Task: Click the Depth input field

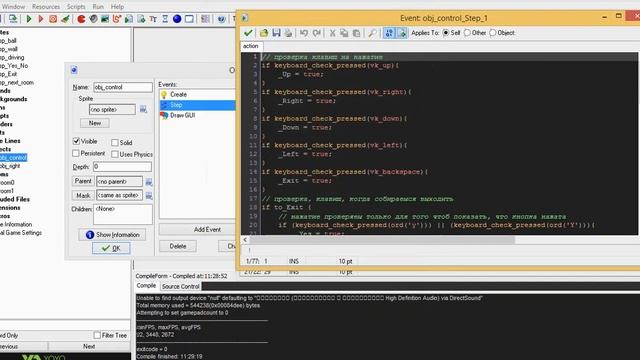Action: (122, 167)
